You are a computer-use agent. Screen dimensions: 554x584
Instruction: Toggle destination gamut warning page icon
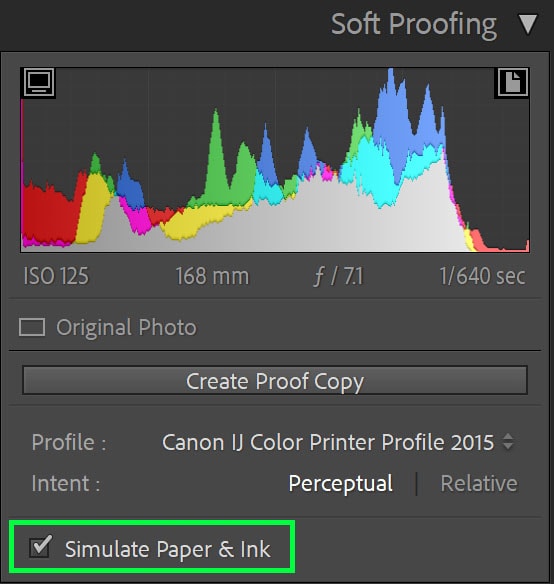tap(513, 82)
